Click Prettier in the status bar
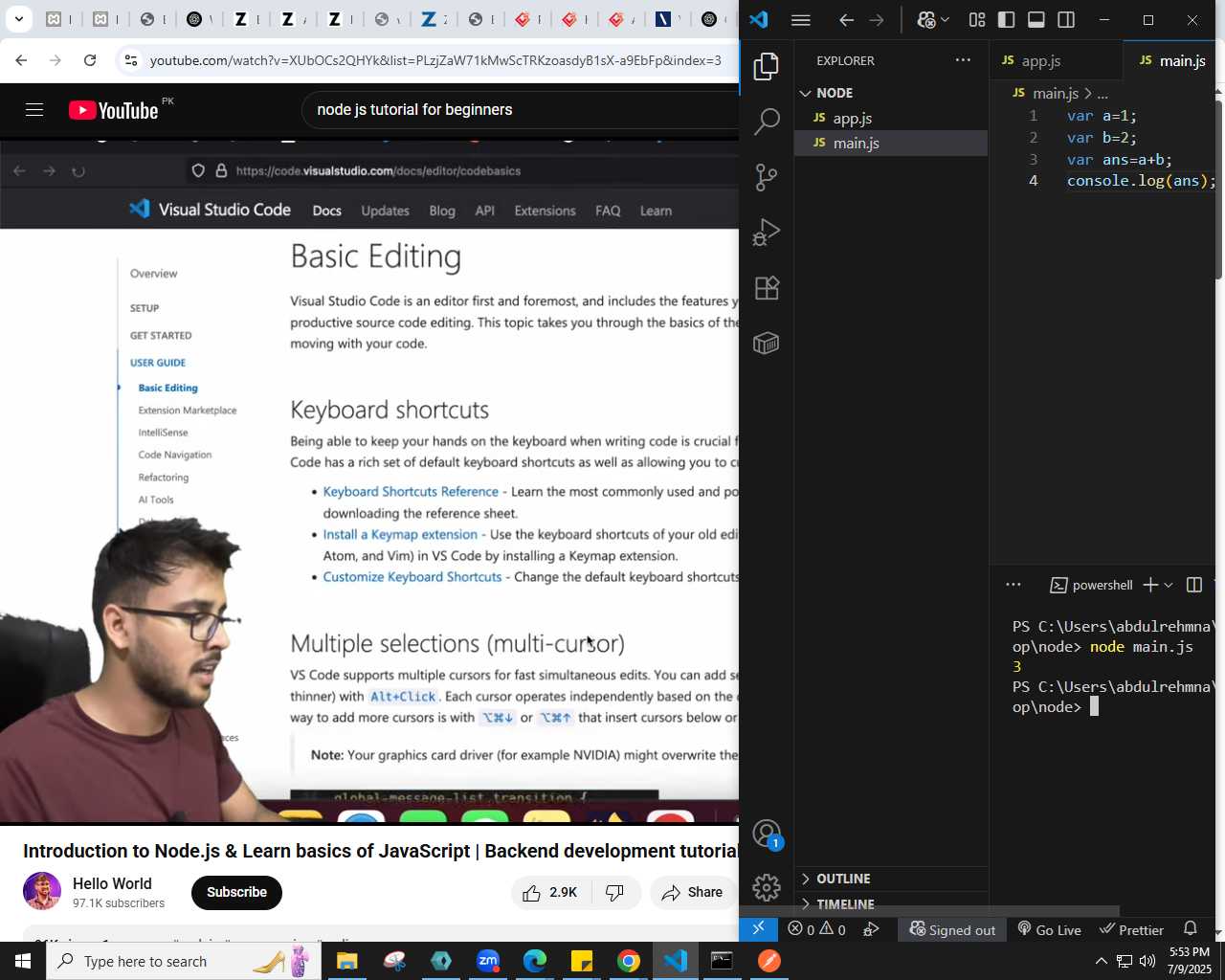The height and width of the screenshot is (980, 1225). pyautogui.click(x=1132, y=929)
